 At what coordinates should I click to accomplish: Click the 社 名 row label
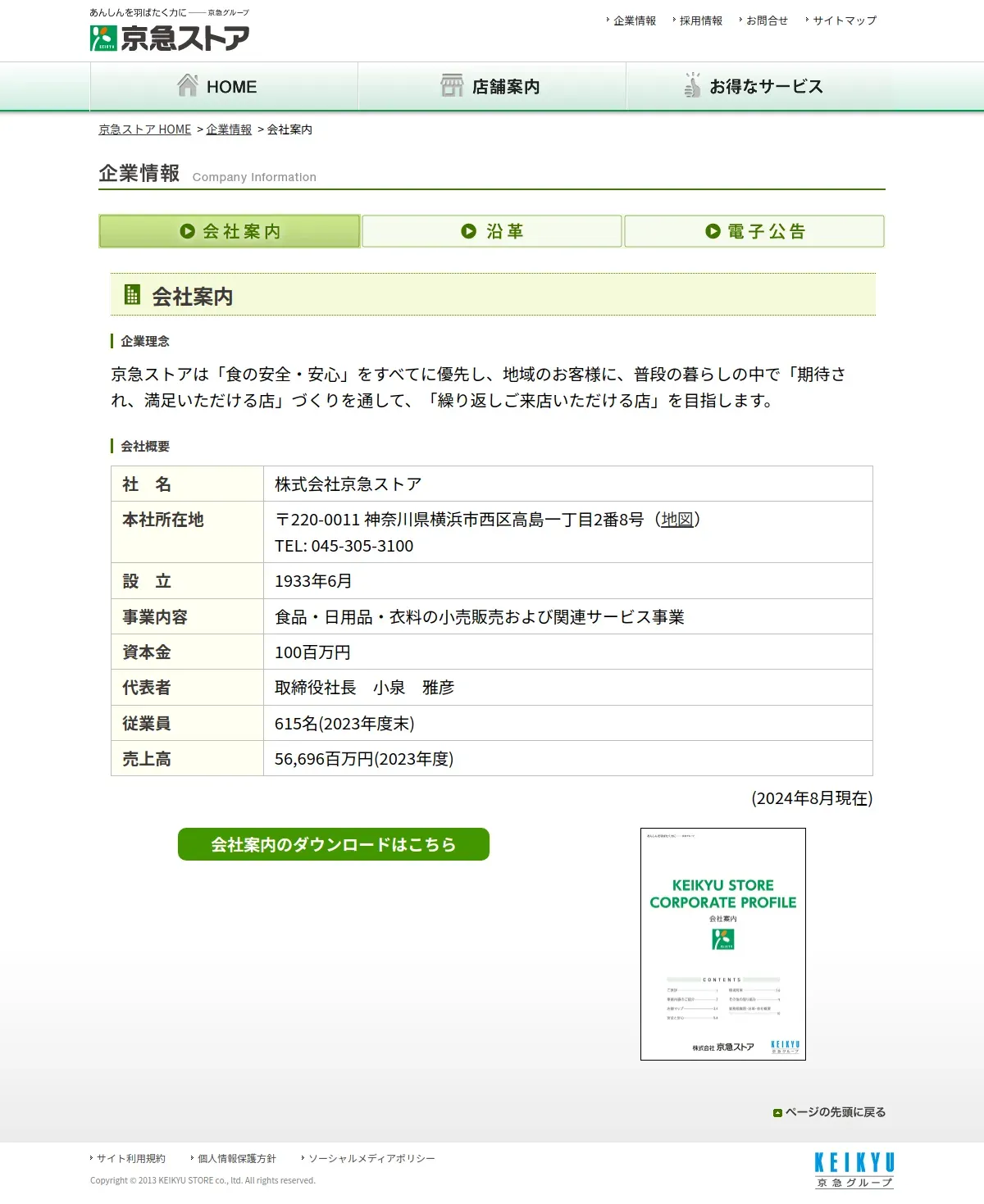147,484
